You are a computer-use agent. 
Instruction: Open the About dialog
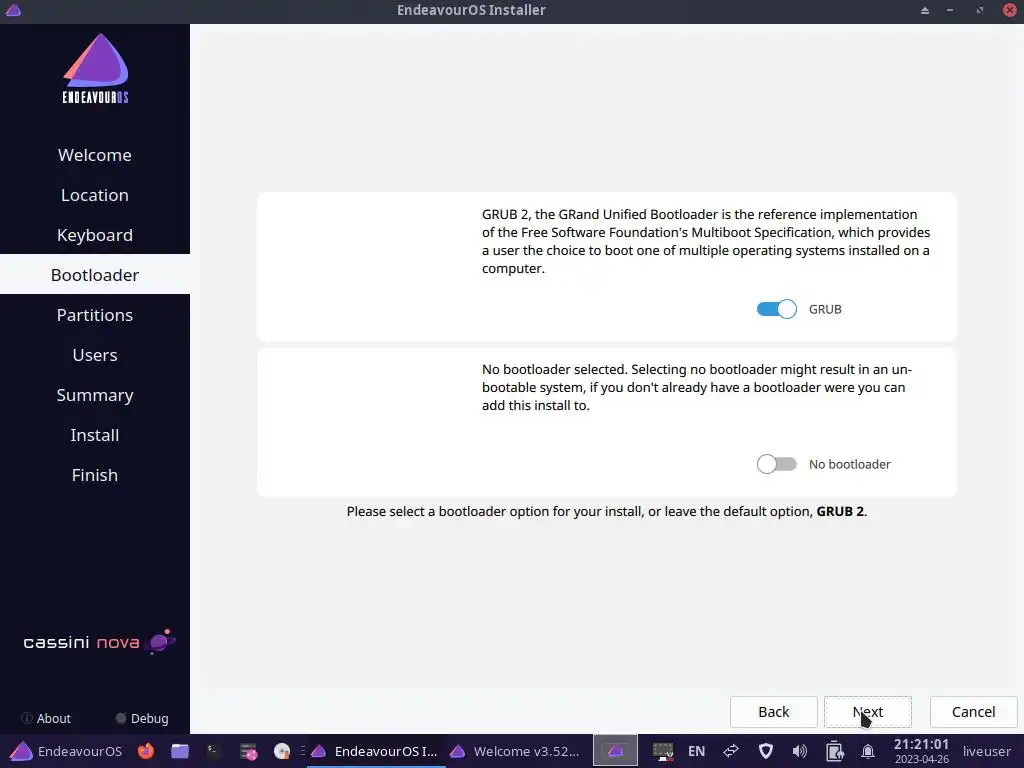(46, 718)
